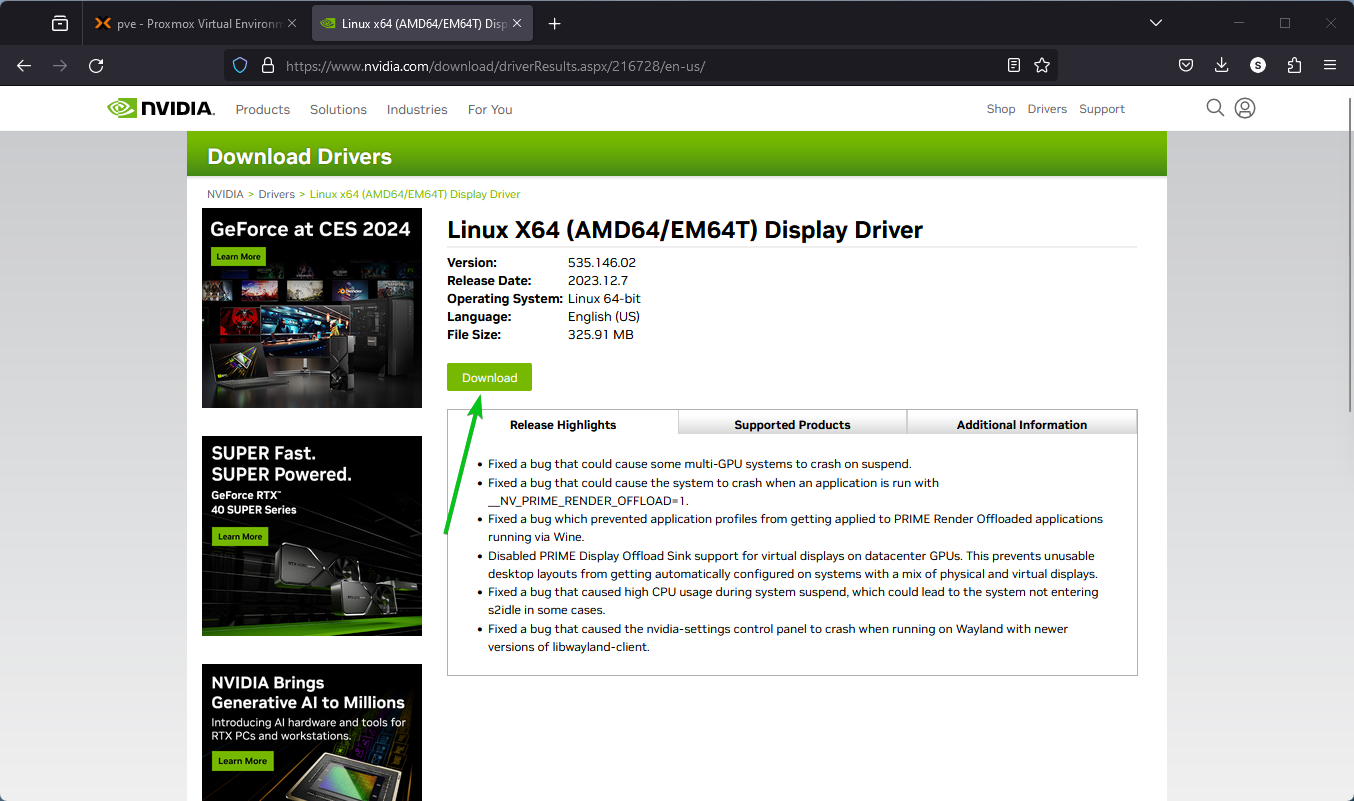Open the Firefox View icon in tab bar
Screen dimensions: 1354x801
(60, 23)
